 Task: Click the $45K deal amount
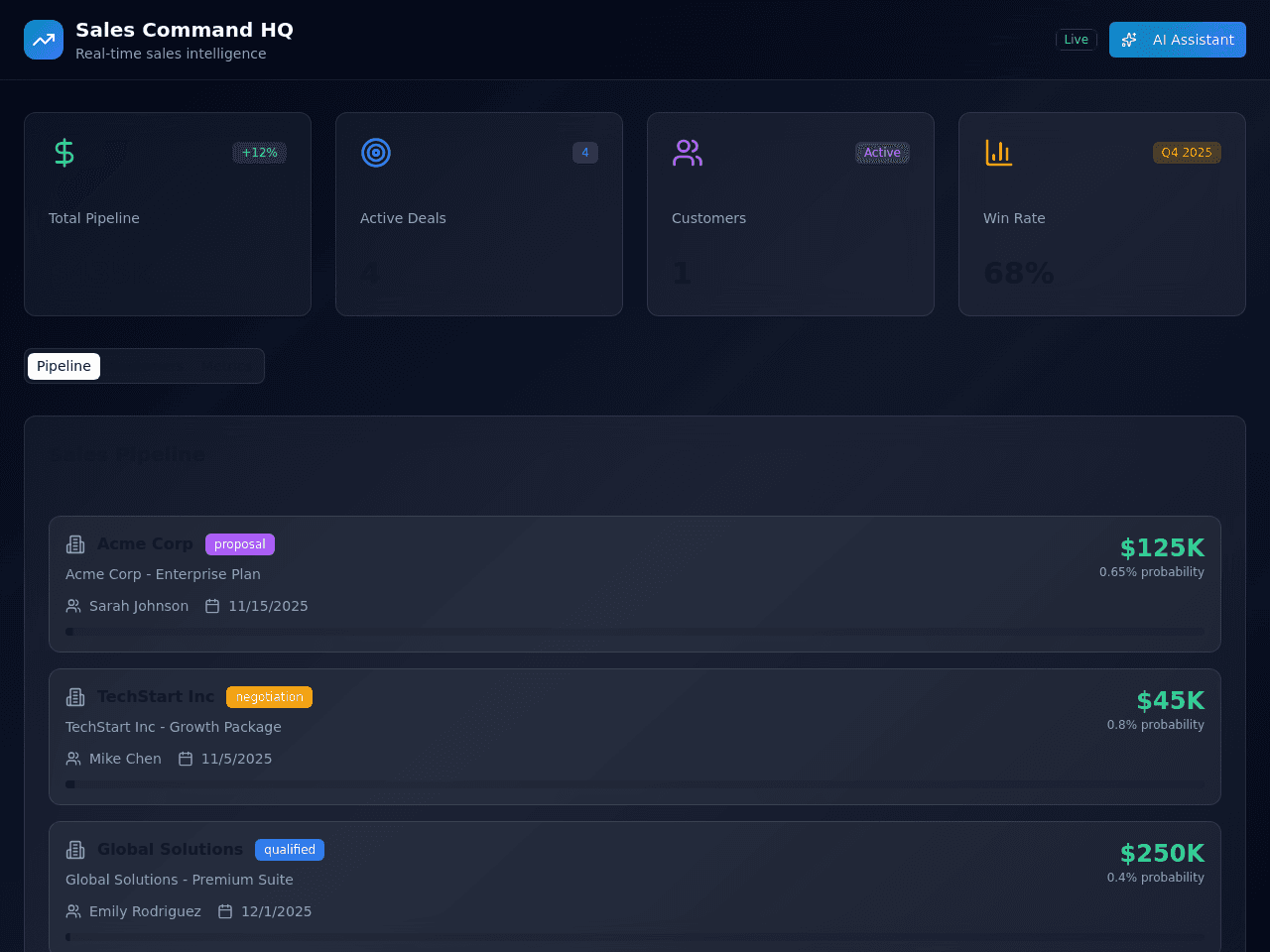click(x=1171, y=700)
